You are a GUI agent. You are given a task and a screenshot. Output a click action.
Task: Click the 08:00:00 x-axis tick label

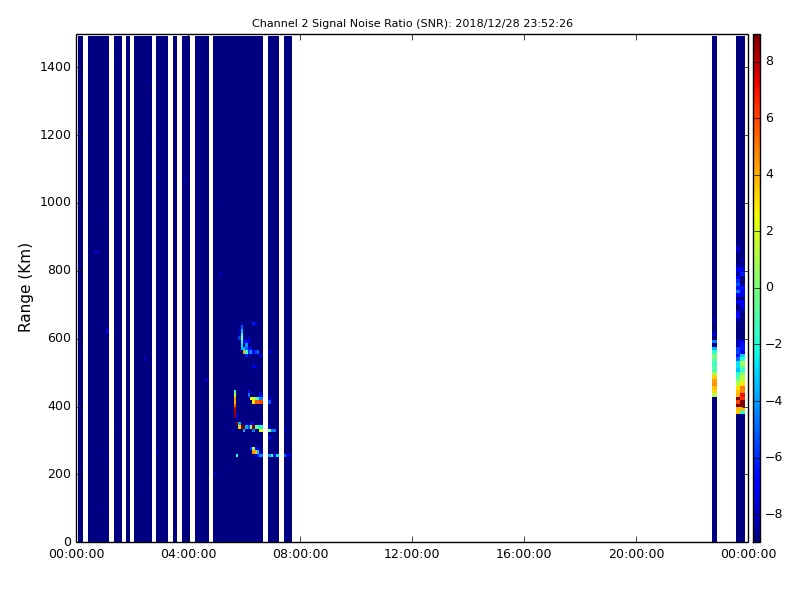301,554
